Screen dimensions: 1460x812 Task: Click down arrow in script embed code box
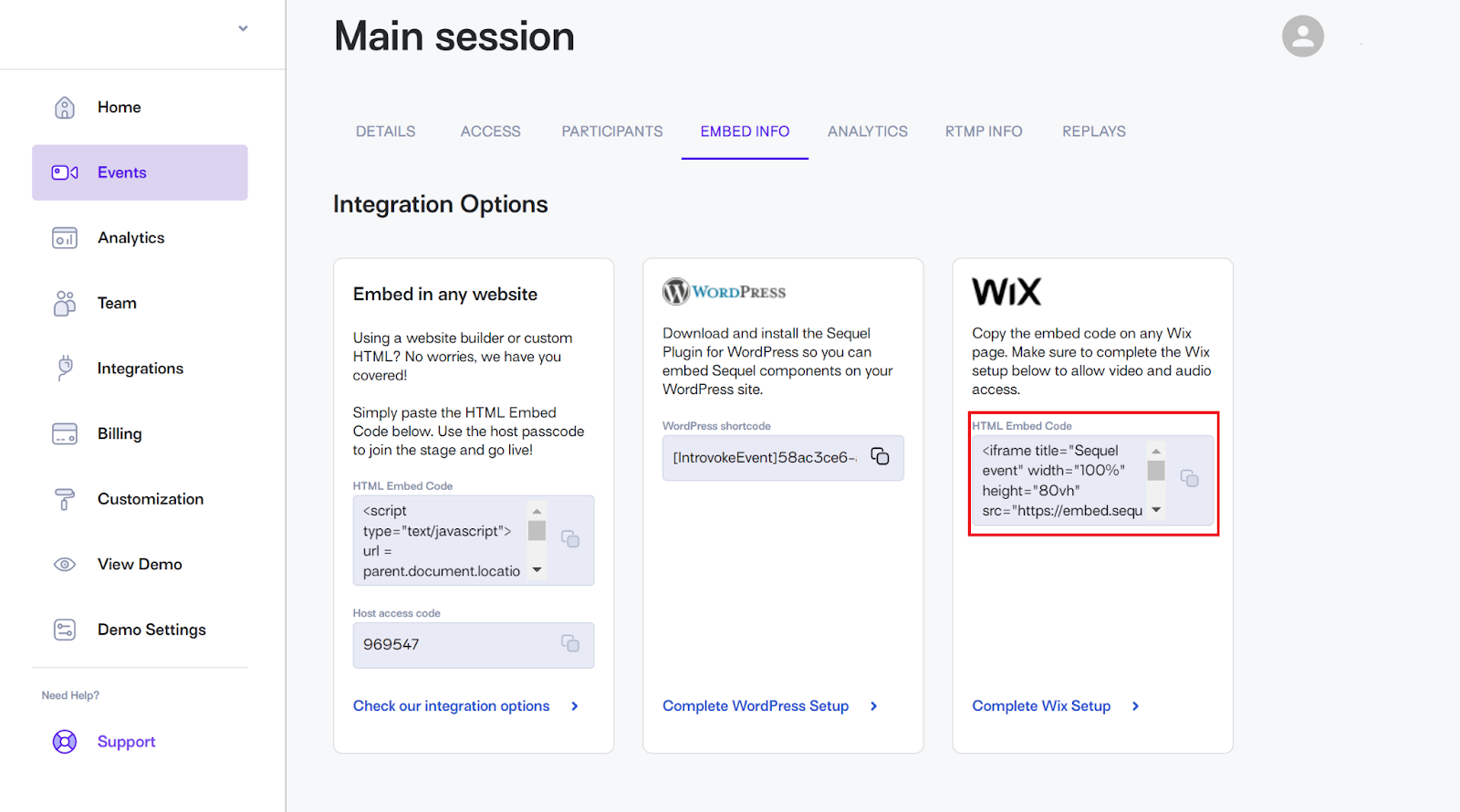537,570
